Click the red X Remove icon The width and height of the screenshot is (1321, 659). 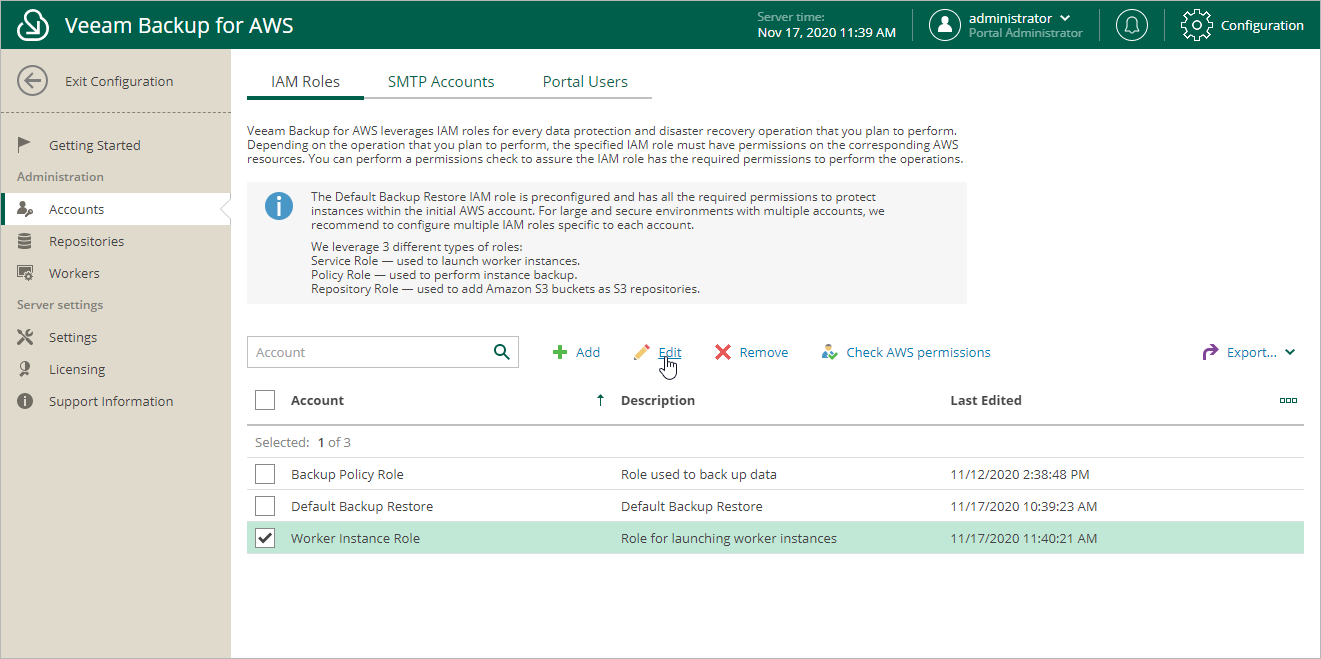click(723, 352)
